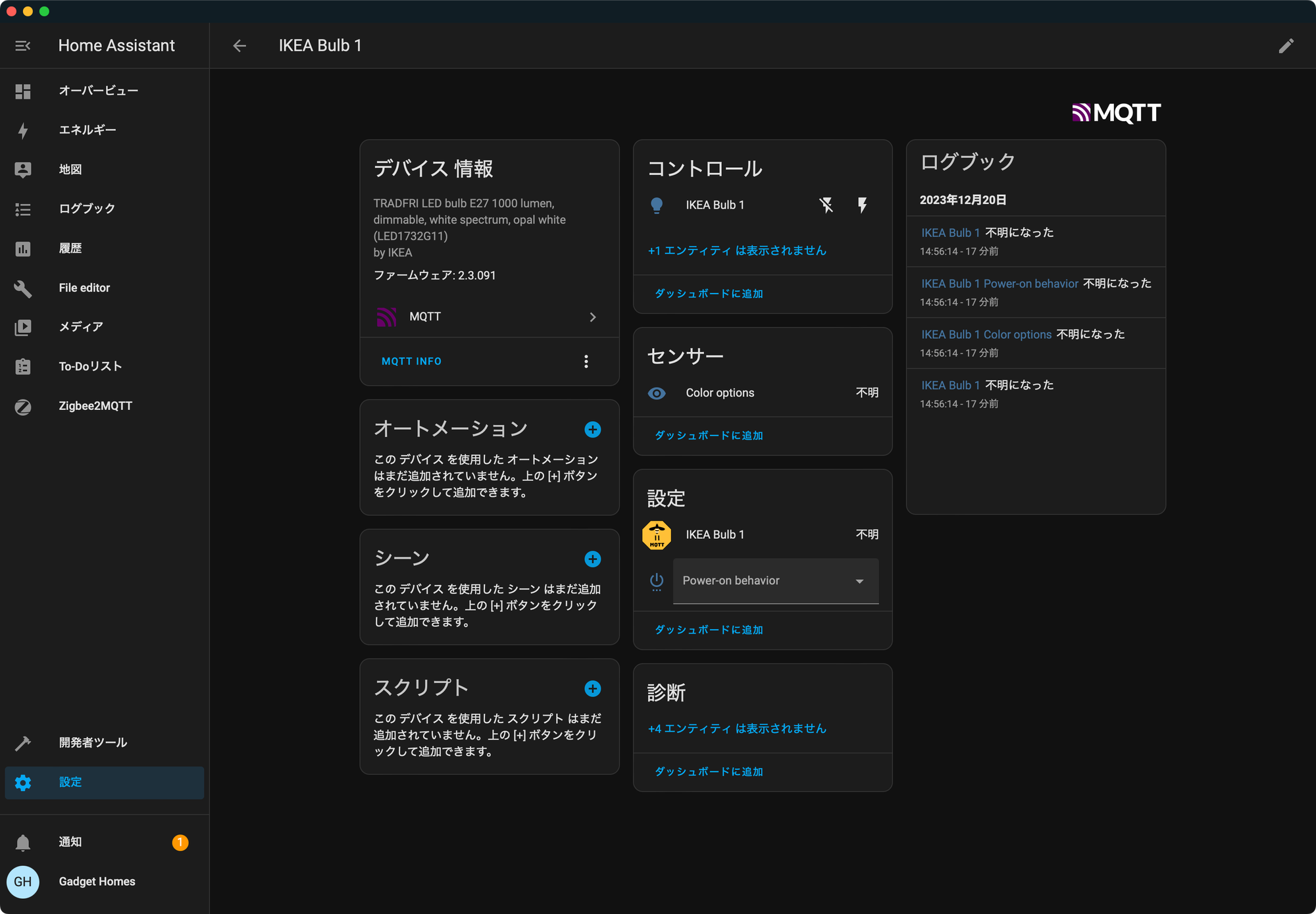This screenshot has height=914, width=1316.
Task: Click the エネルギー lightning icon
Action: pos(23,131)
